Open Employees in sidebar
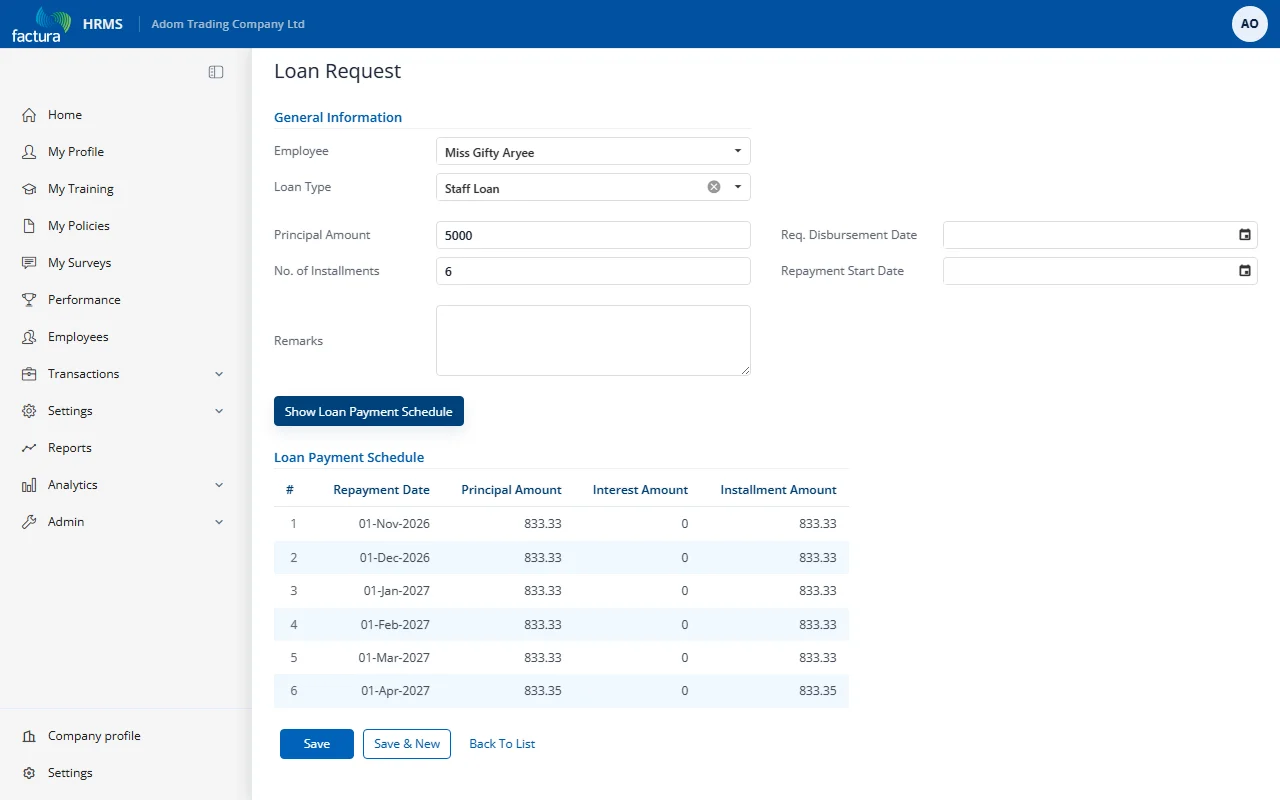 pyautogui.click(x=78, y=337)
